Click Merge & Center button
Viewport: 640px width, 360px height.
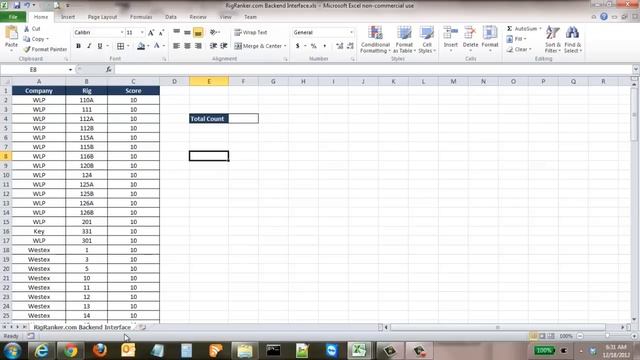pyautogui.click(x=258, y=46)
